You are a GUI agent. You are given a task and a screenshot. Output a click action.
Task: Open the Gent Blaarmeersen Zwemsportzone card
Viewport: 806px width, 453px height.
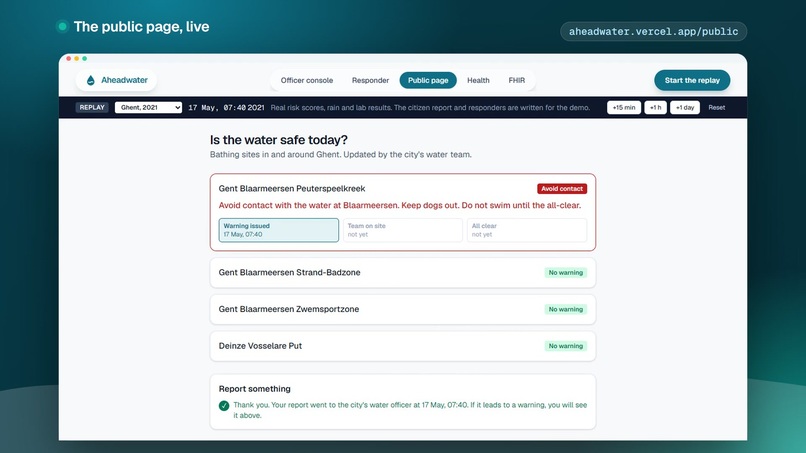402,309
